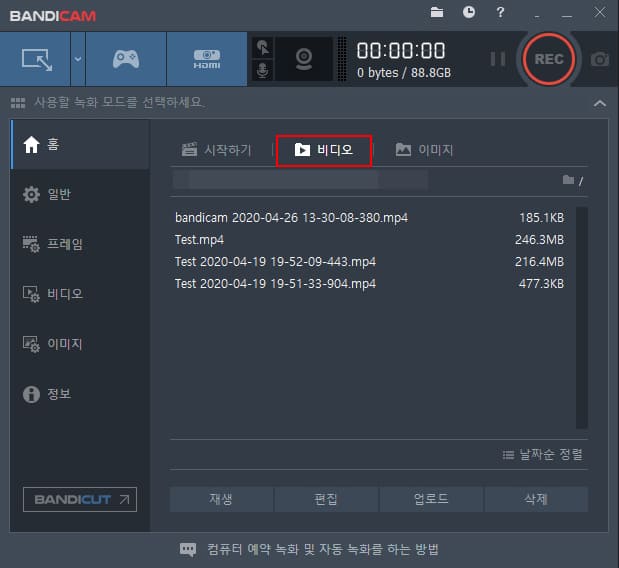The image size is (619, 568).
Task: Open output folder icon in title bar
Action: pos(437,13)
